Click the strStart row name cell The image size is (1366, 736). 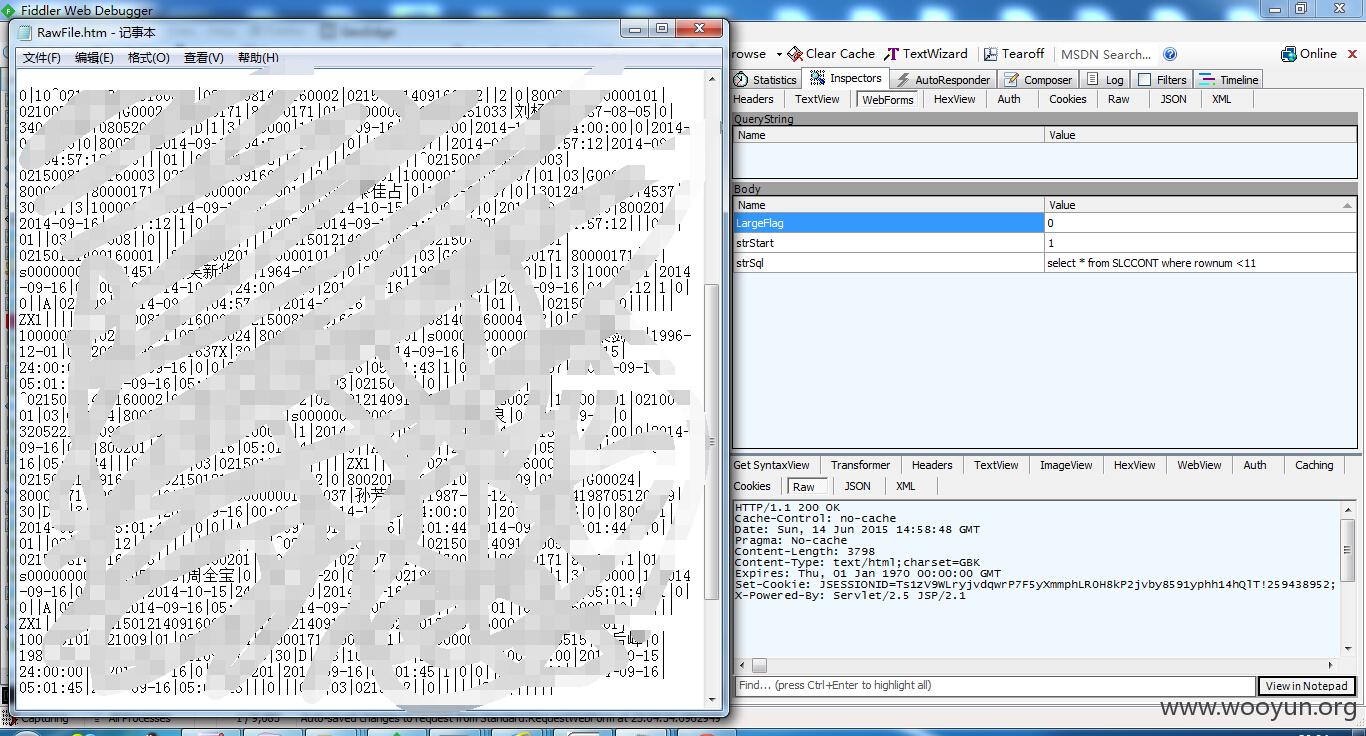[x=889, y=243]
